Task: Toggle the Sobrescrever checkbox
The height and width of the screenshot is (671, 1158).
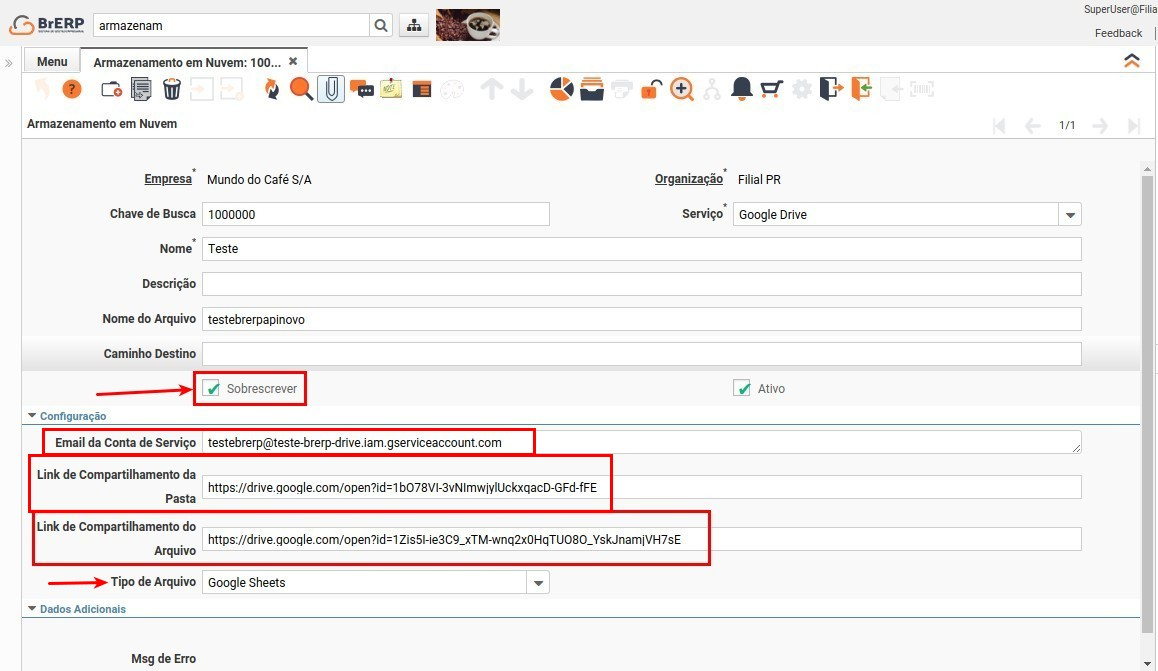Action: (212, 388)
